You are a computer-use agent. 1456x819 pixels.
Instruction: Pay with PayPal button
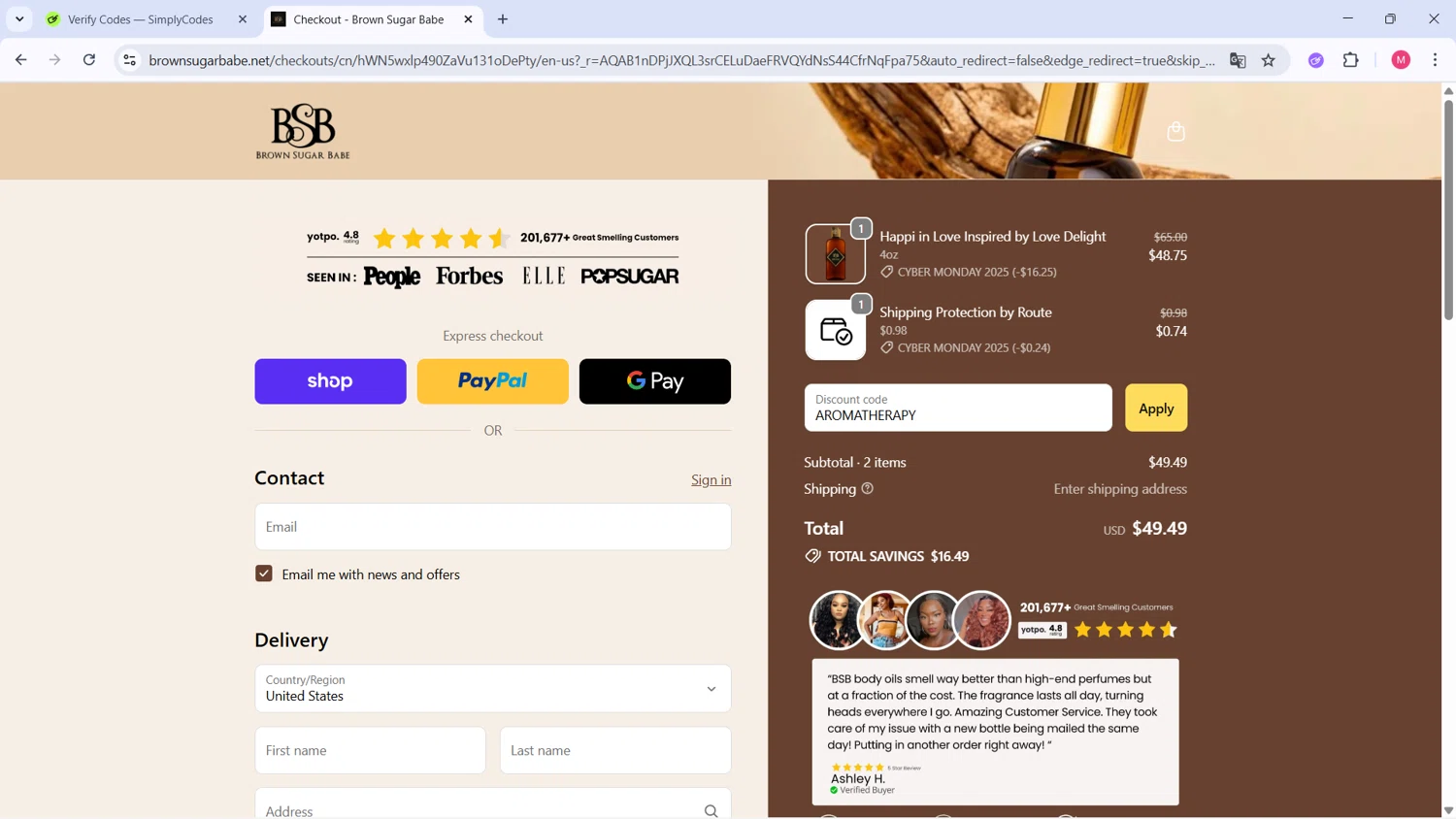[493, 381]
